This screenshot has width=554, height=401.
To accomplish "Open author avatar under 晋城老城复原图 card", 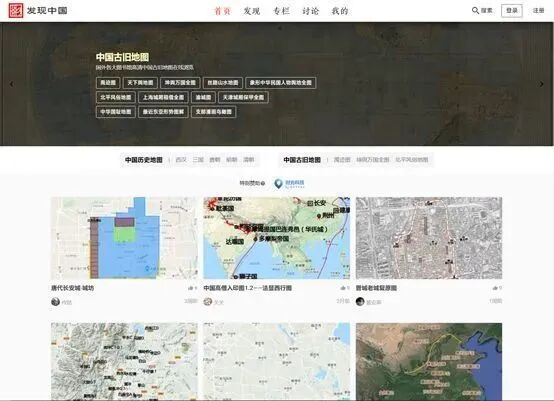I will pos(360,301).
